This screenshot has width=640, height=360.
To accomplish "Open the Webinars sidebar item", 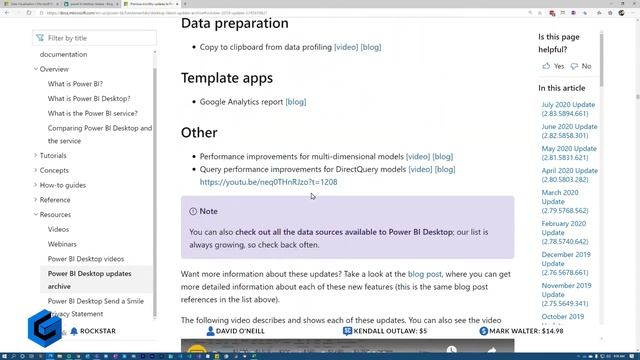I will pyautogui.click(x=62, y=244).
